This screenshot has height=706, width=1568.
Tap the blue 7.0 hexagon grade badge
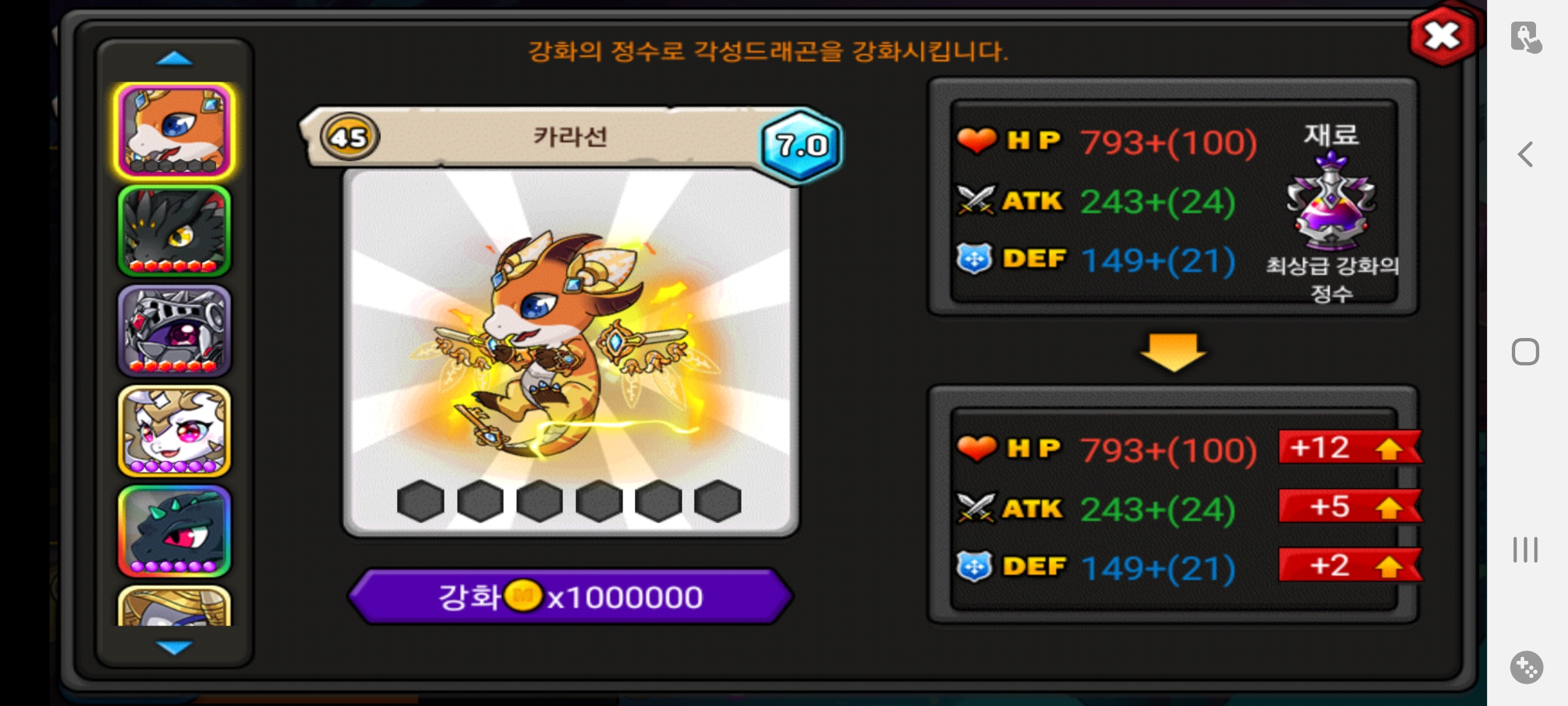(x=802, y=145)
